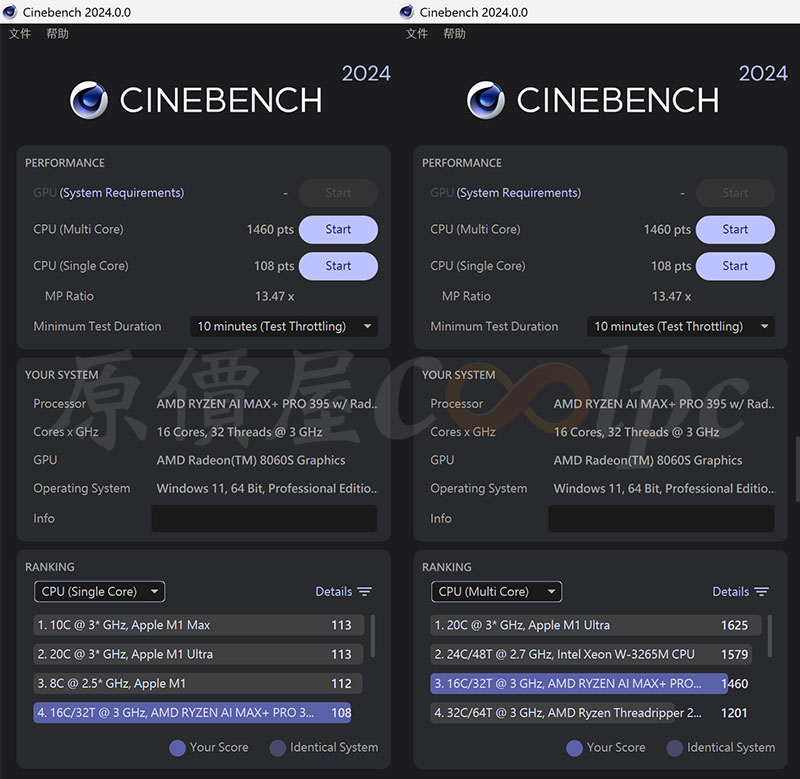Click the '13.47 x' MP Ratio value in right window
The image size is (800, 779).
tap(671, 296)
